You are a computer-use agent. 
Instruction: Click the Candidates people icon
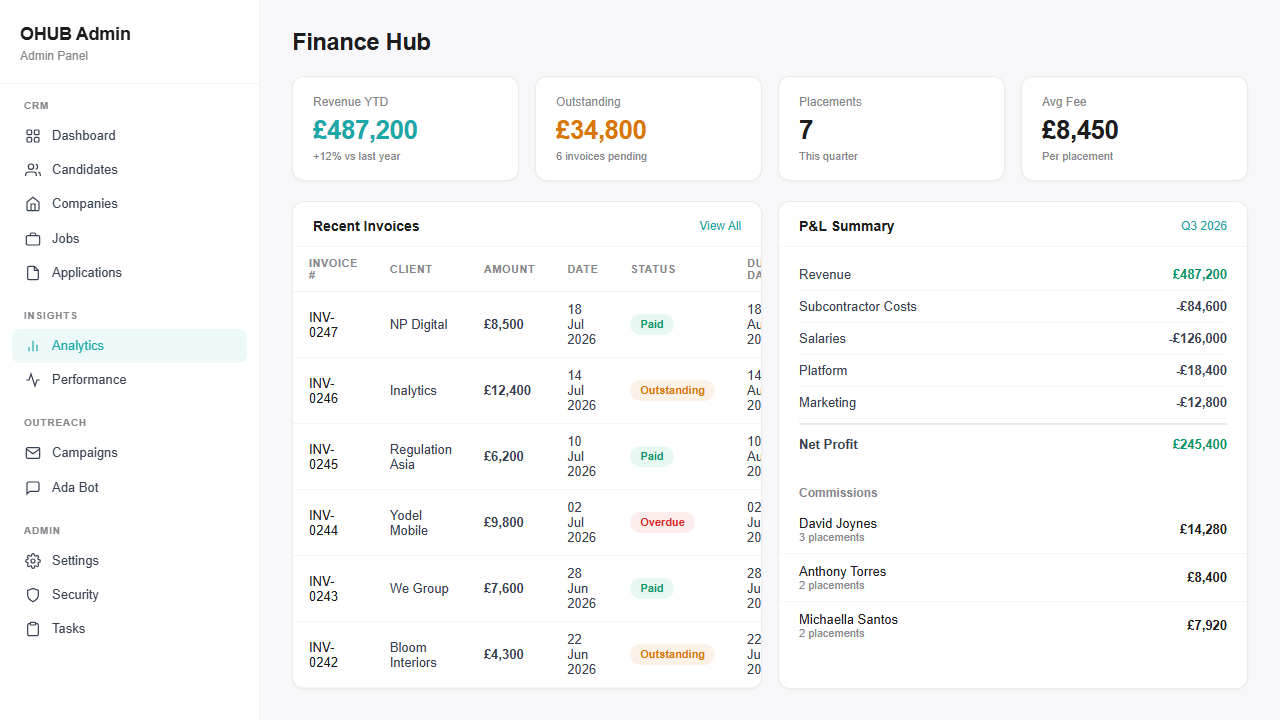pyautogui.click(x=33, y=170)
